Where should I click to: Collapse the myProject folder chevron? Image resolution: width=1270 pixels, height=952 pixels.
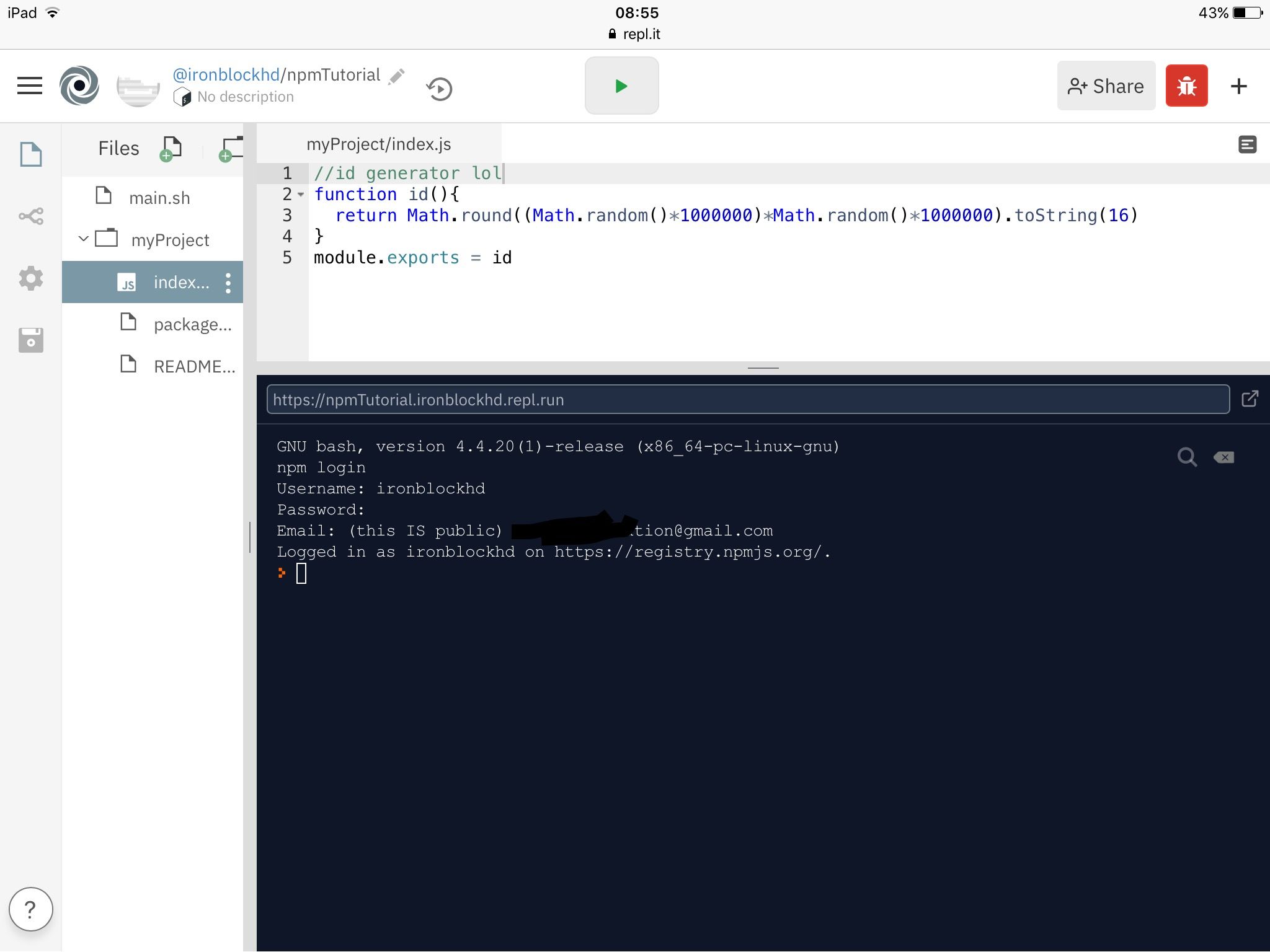(83, 239)
